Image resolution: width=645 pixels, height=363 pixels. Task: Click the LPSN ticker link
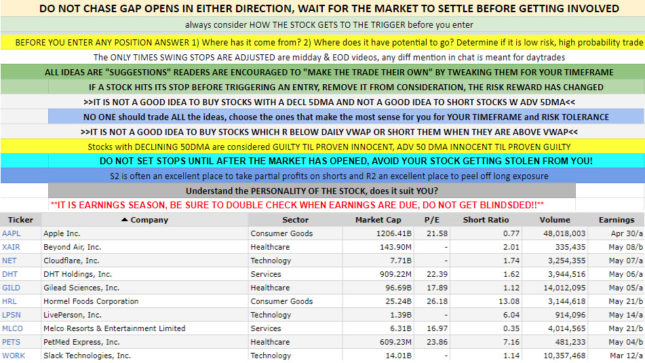(12, 315)
